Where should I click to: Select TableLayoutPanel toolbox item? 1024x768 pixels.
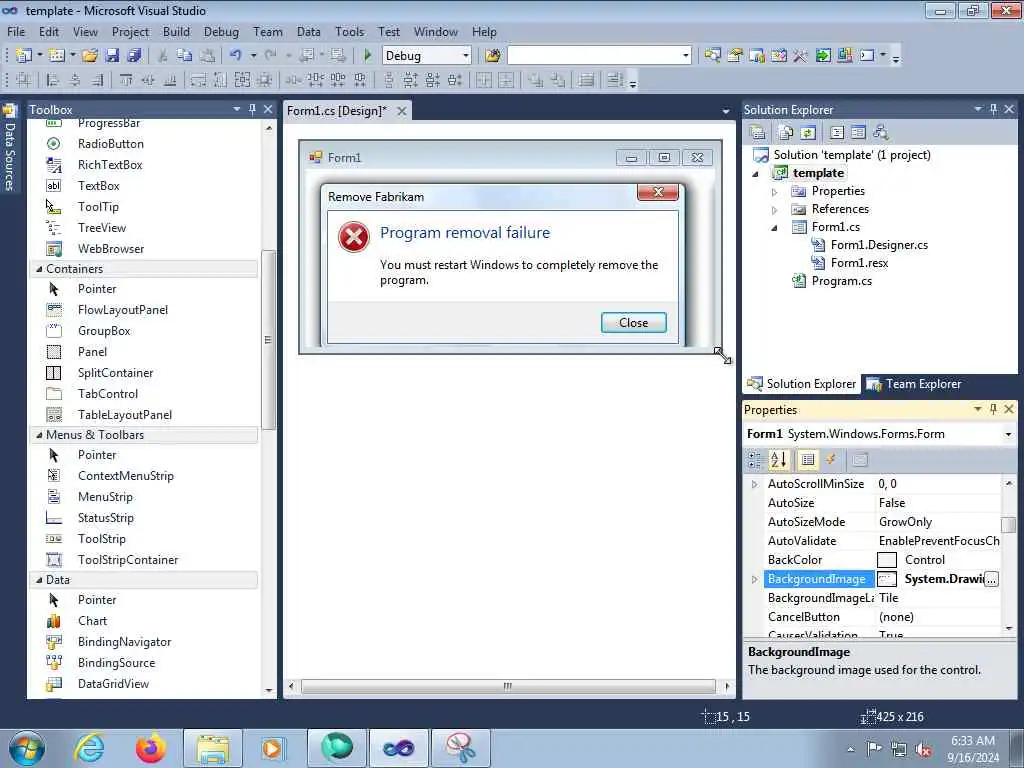125,414
